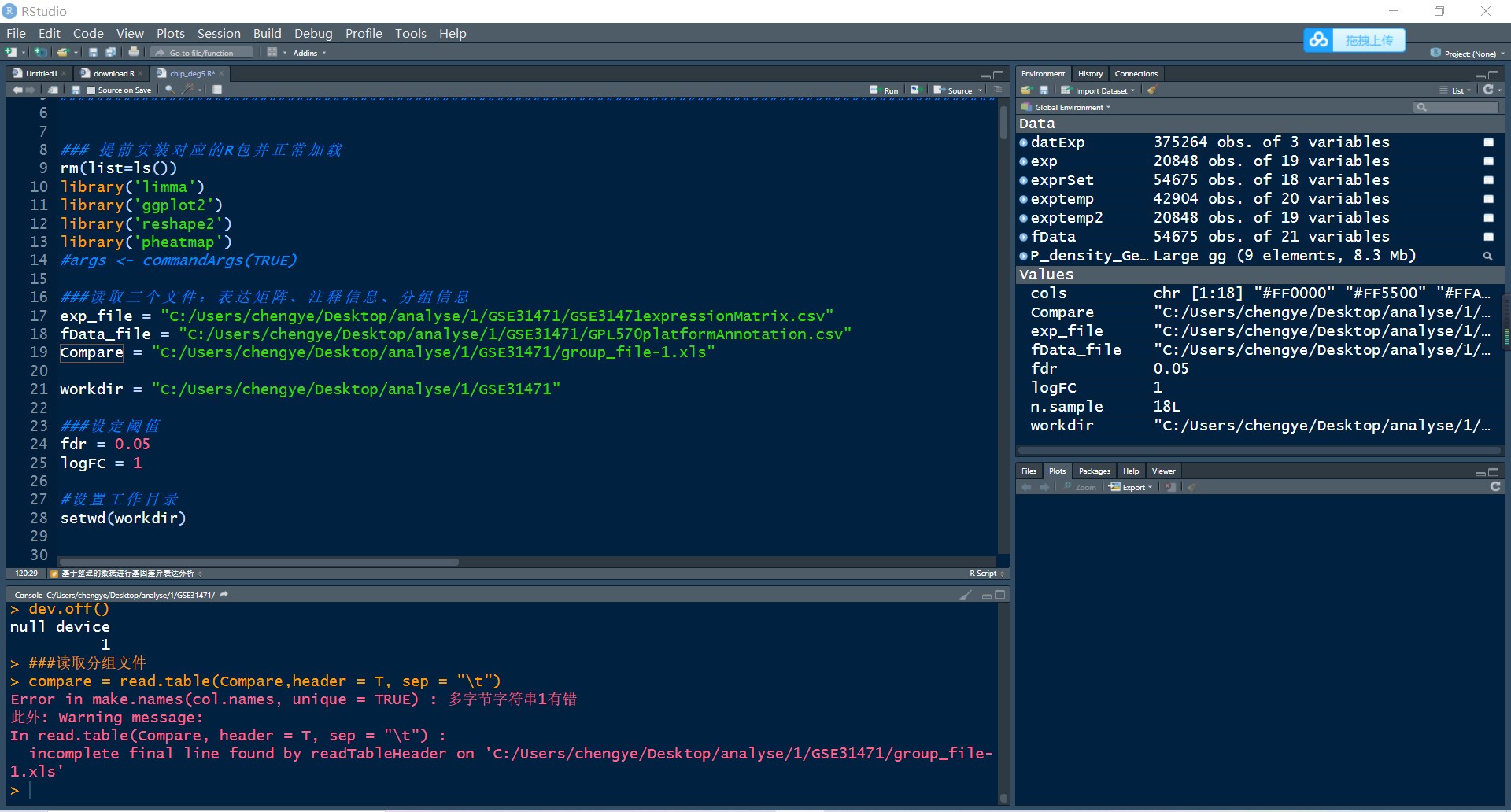Screen dimensions: 1511x812
Task: Click the Save all documents icon
Action: [111, 53]
